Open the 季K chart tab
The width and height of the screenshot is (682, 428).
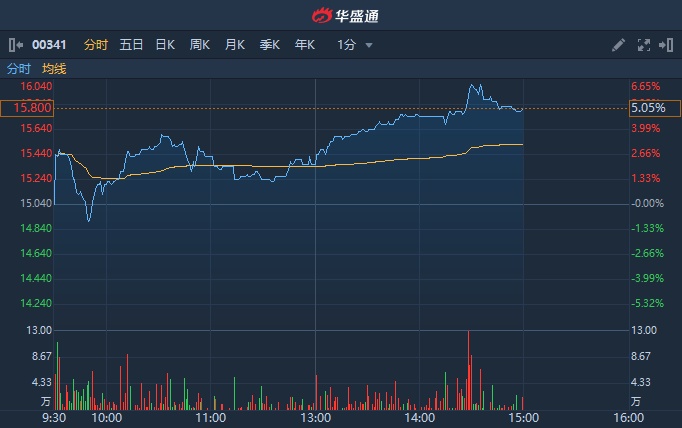[270, 45]
